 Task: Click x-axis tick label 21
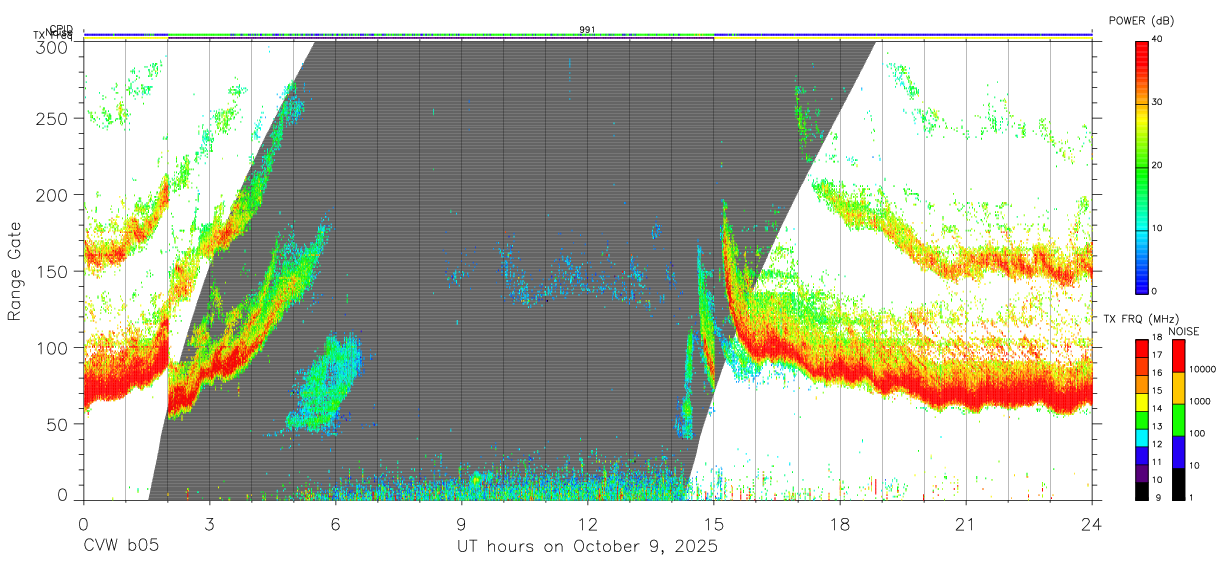coord(965,523)
